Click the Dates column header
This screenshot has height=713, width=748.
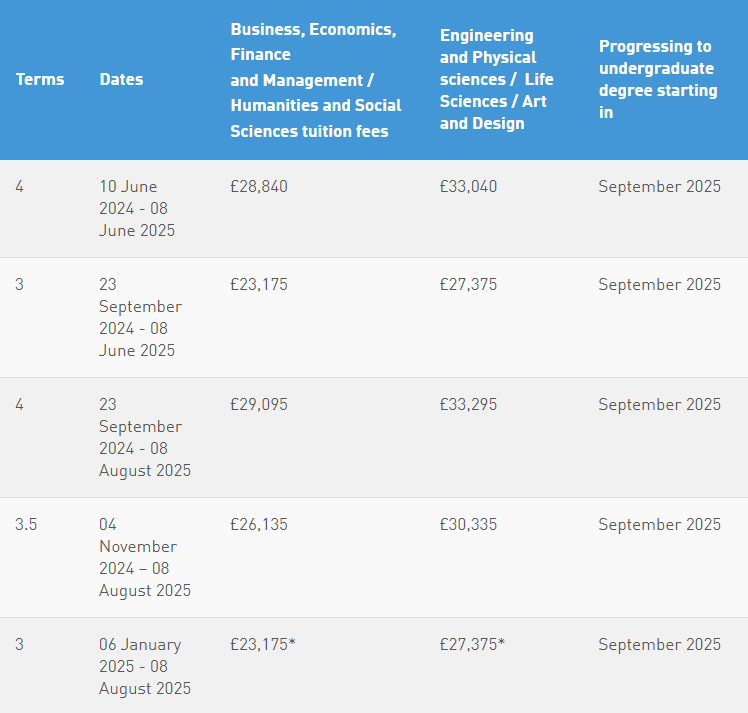tap(121, 79)
